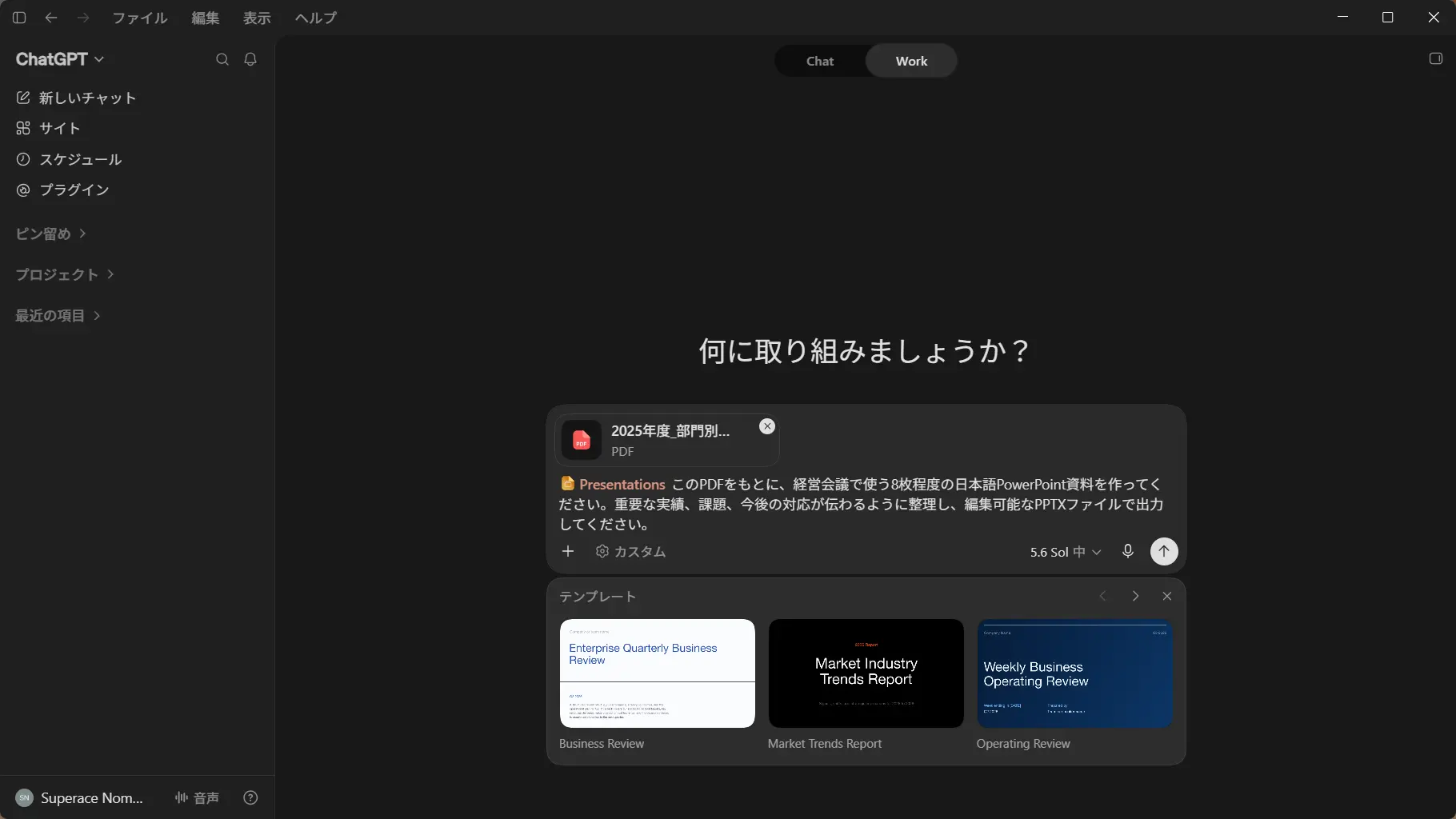1456x819 pixels.
Task: Open the ヘルプ menu
Action: (x=315, y=18)
